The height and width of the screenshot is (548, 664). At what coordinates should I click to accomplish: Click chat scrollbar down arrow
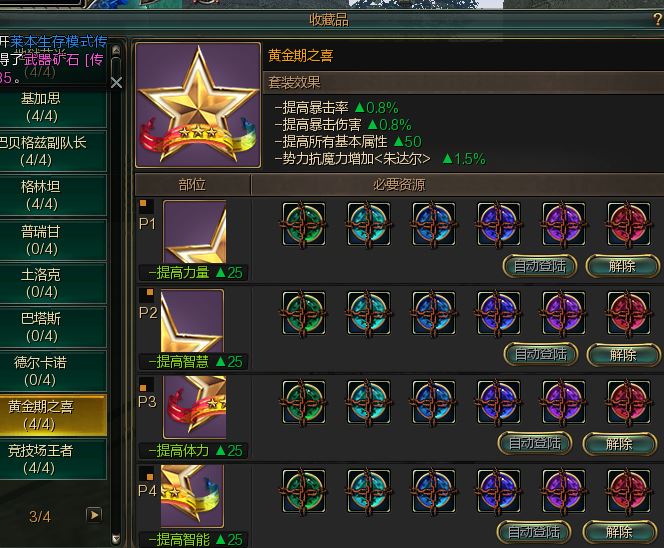pyautogui.click(x=116, y=539)
